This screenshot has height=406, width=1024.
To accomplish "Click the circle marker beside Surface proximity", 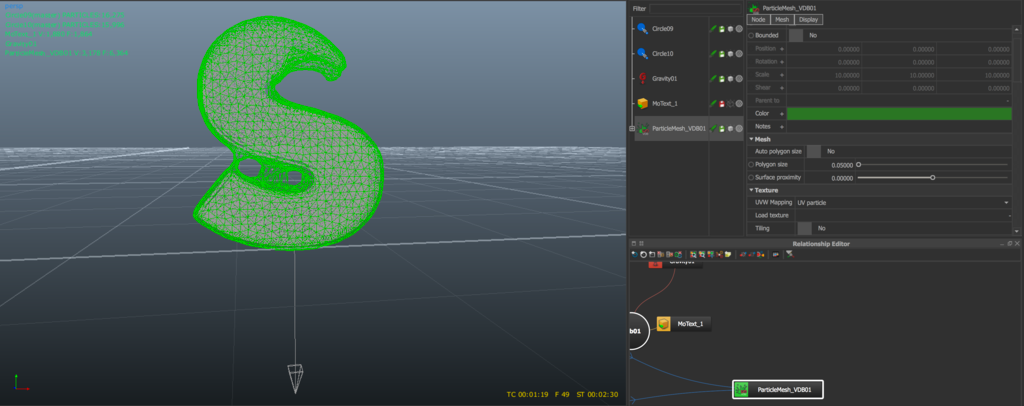I will point(751,178).
